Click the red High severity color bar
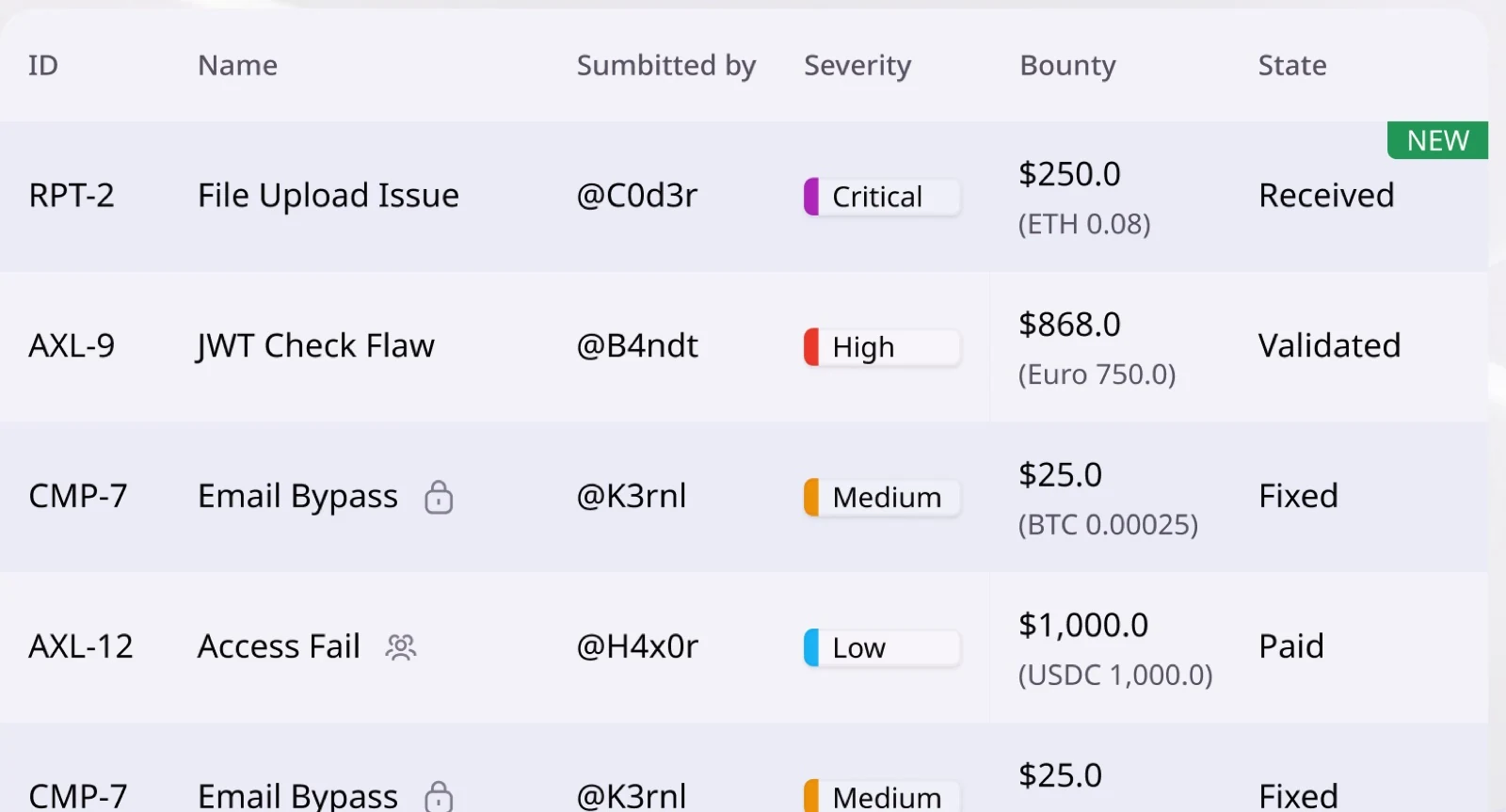This screenshot has width=1506, height=812. (x=811, y=347)
